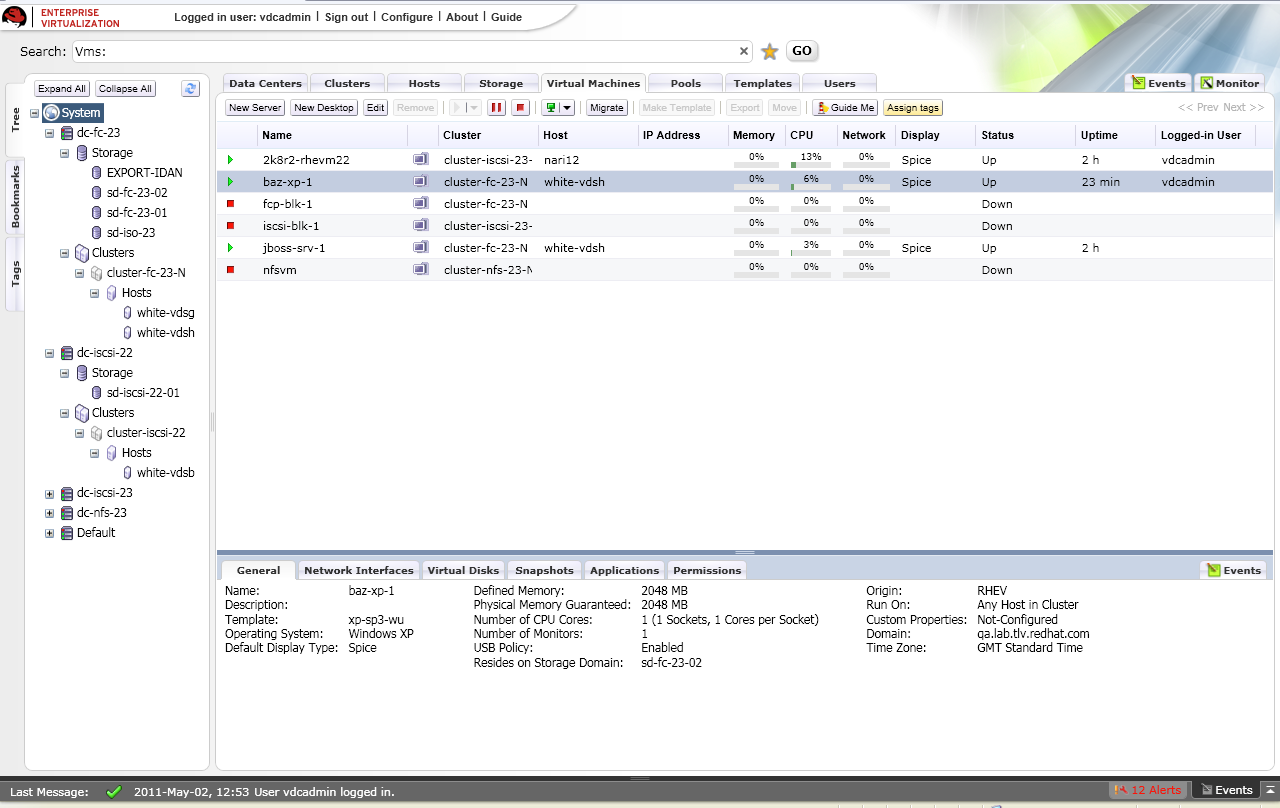Click the red down status icon for fcp-blk-1

pos(230,204)
